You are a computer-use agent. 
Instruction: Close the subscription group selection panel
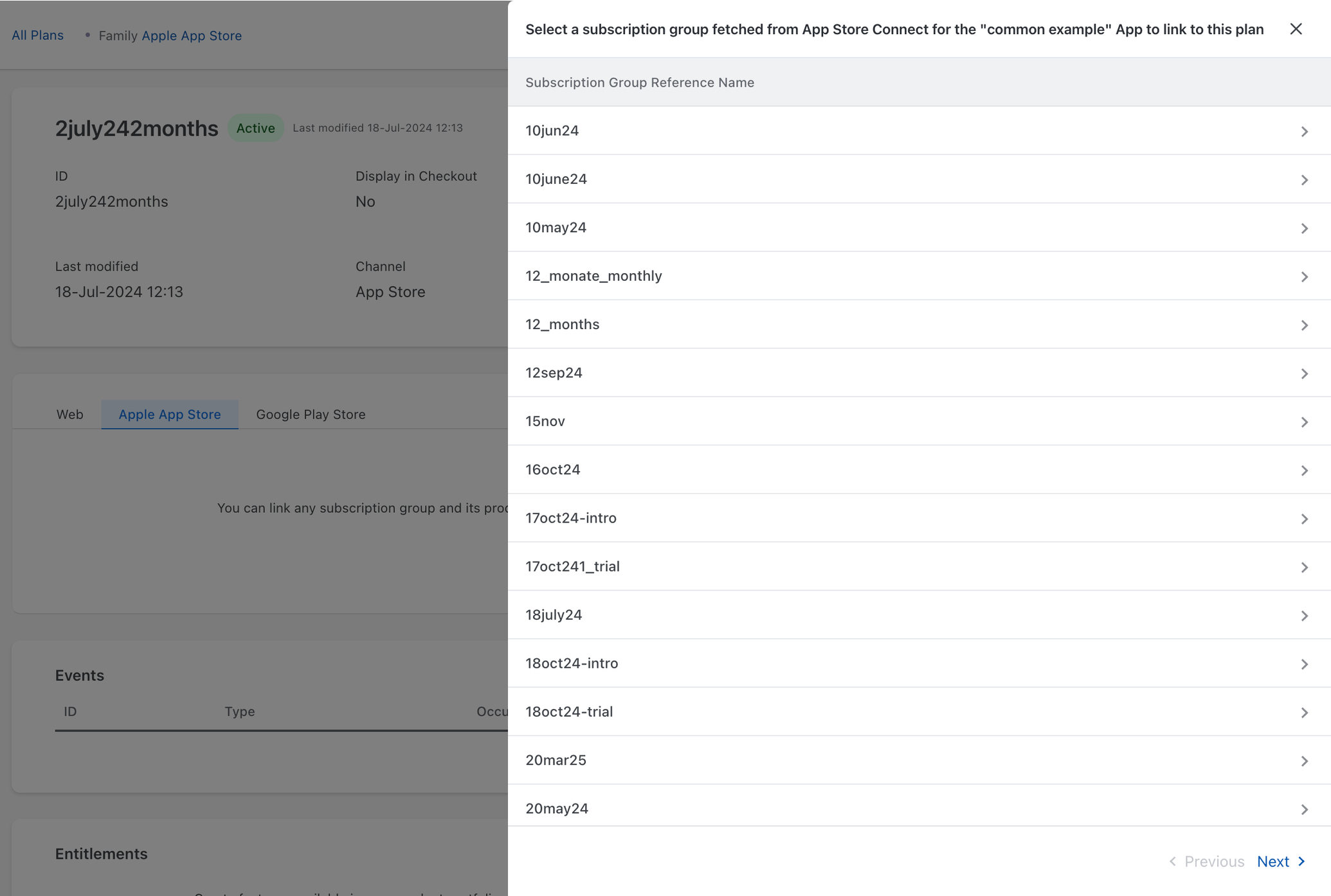[x=1296, y=29]
